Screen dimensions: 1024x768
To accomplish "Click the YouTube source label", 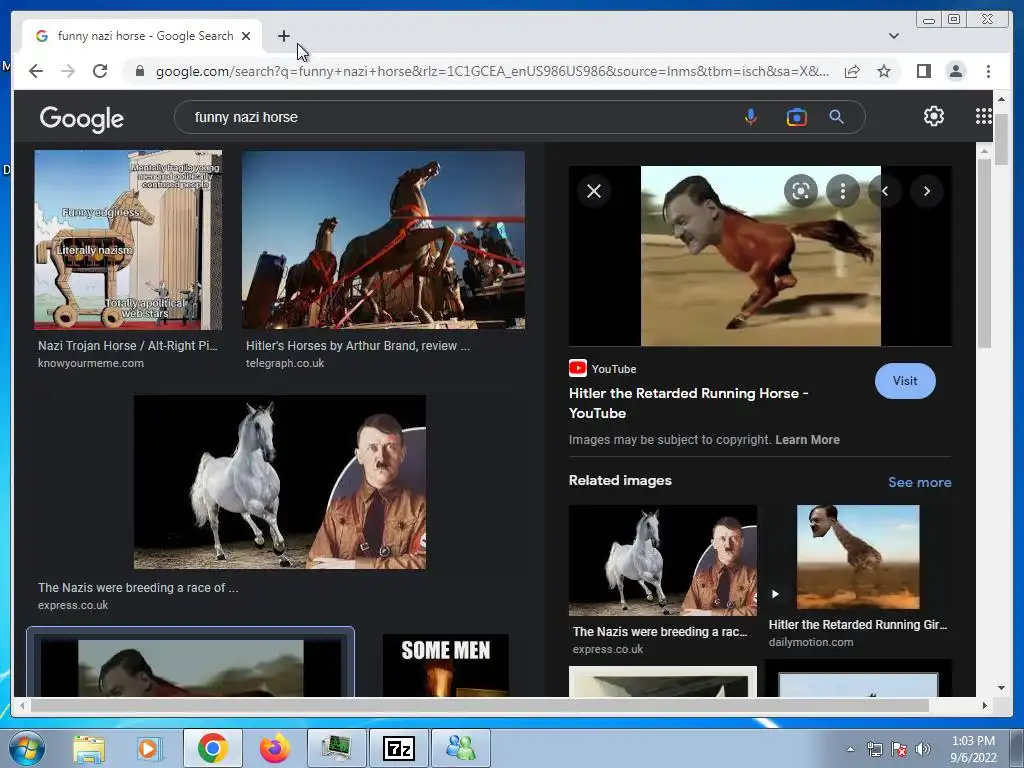I will tap(603, 368).
